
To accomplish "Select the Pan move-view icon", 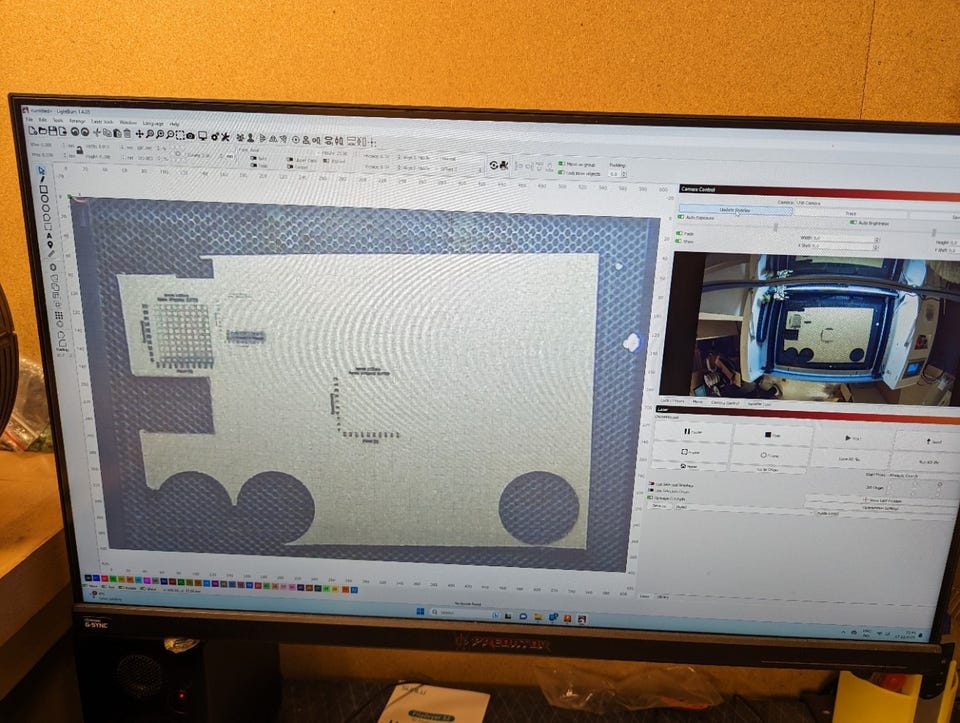I will pos(140,133).
